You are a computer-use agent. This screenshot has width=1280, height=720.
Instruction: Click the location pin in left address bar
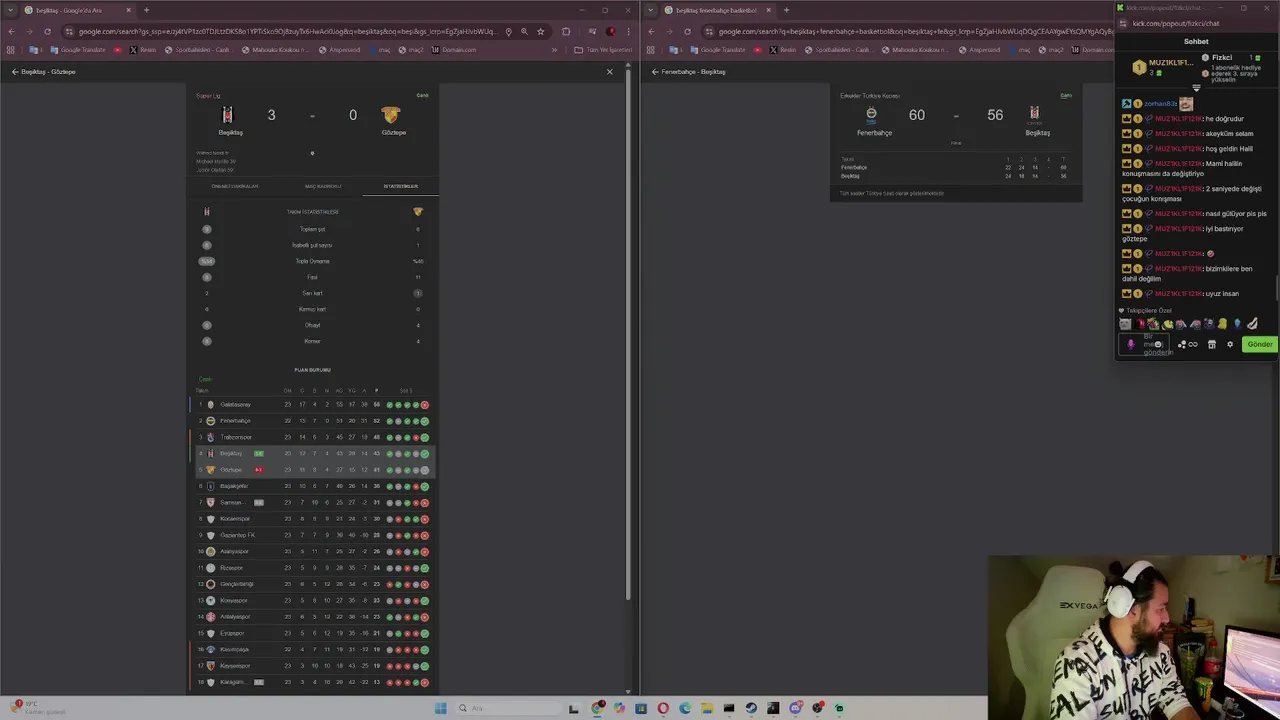click(x=508, y=31)
